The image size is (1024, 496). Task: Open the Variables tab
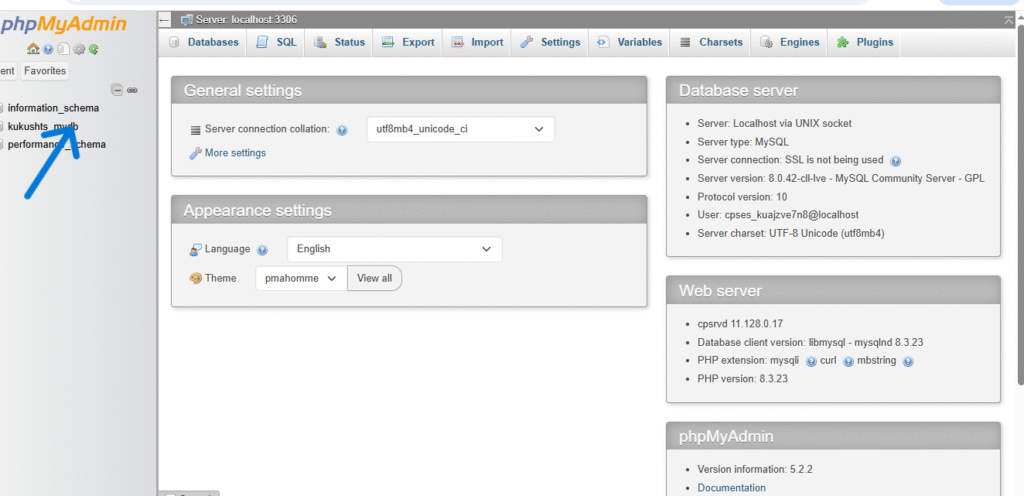click(x=630, y=42)
